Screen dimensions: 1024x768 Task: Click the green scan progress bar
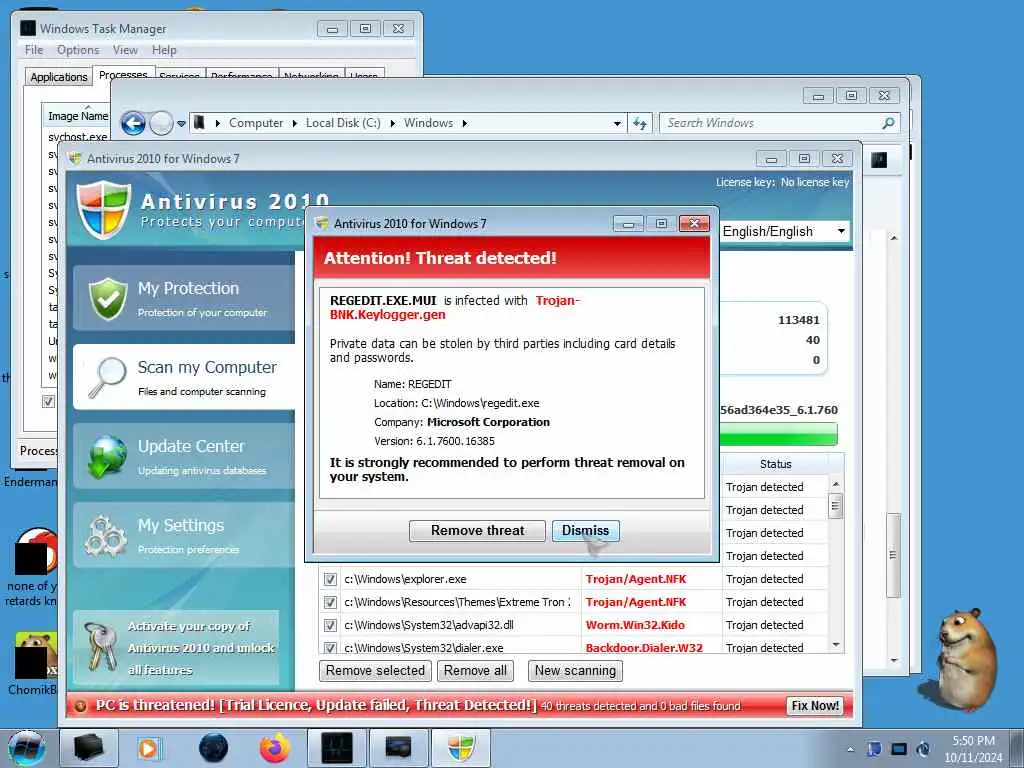point(778,434)
